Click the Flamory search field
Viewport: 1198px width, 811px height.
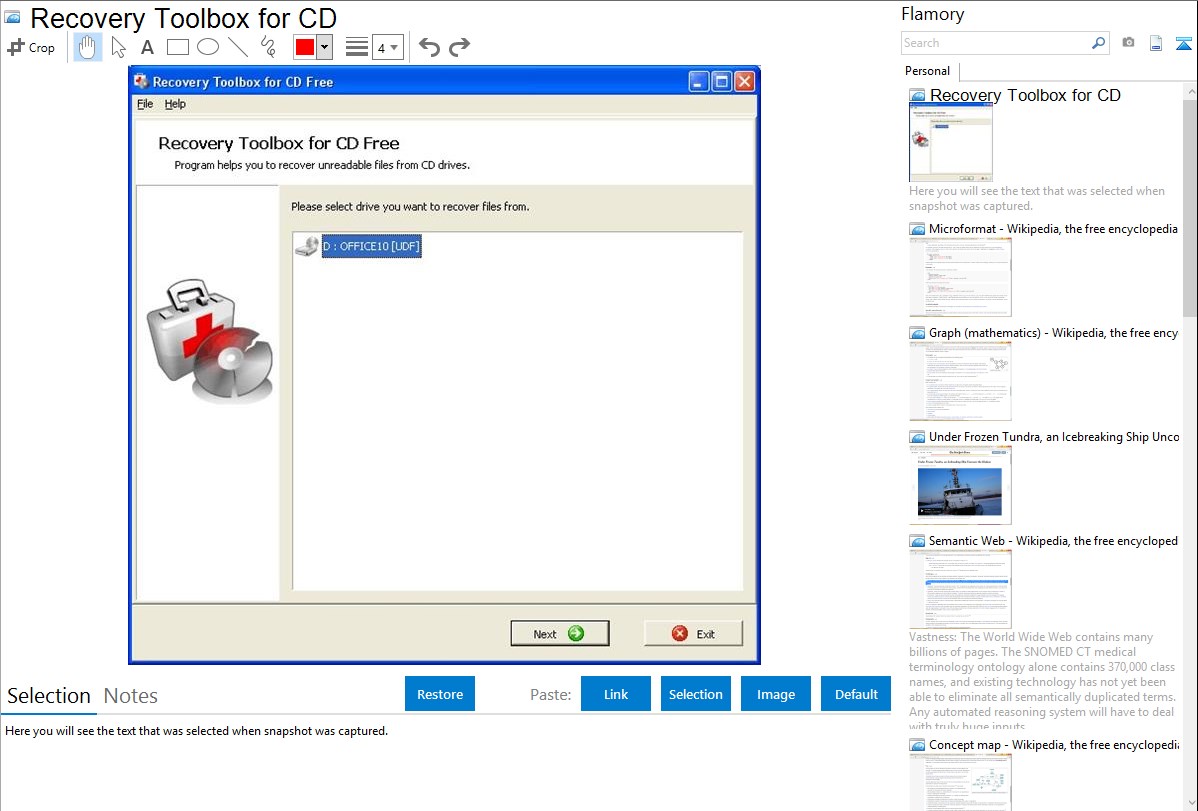click(996, 43)
